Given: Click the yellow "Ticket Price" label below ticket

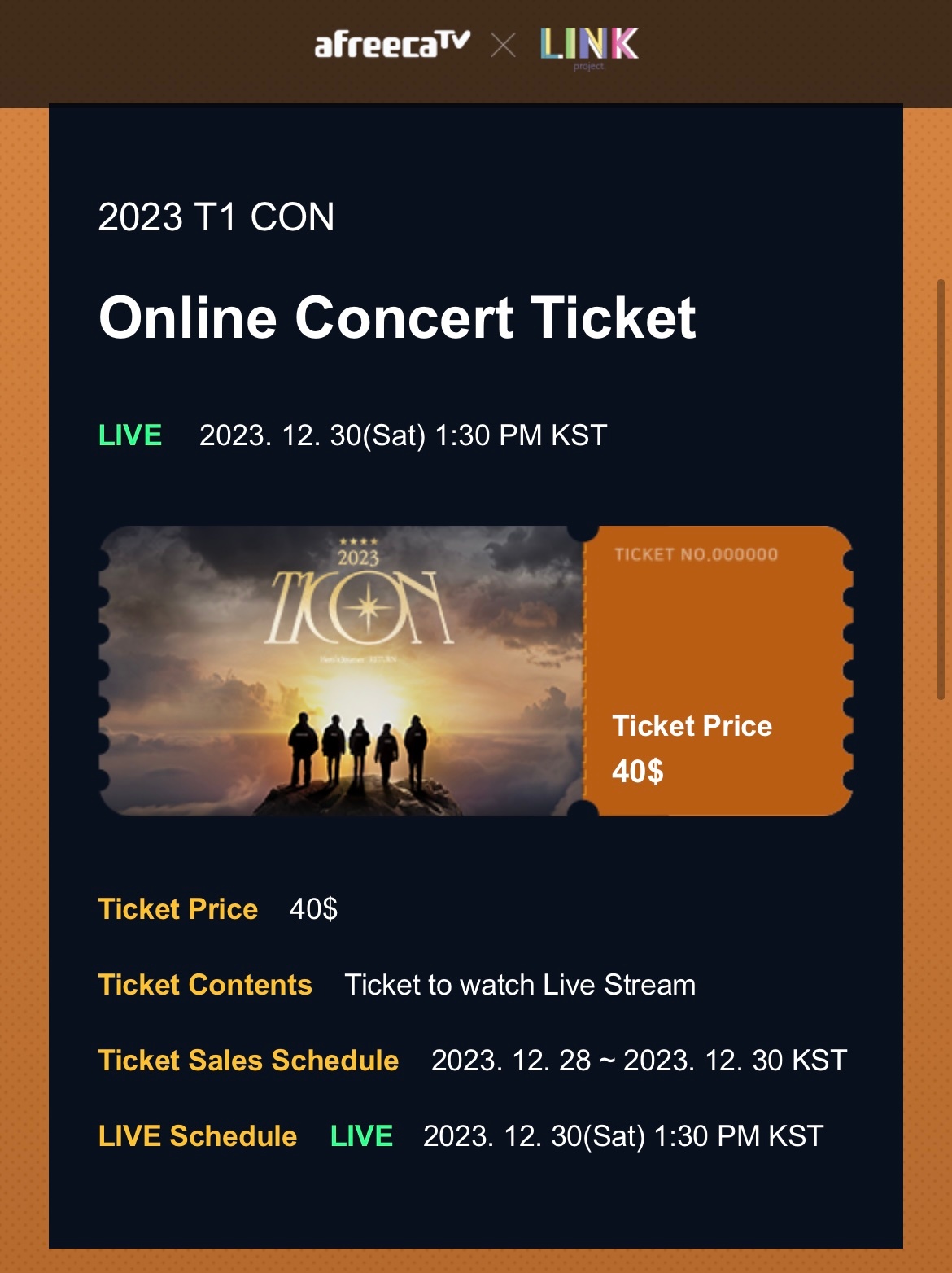Looking at the screenshot, I should click(178, 909).
